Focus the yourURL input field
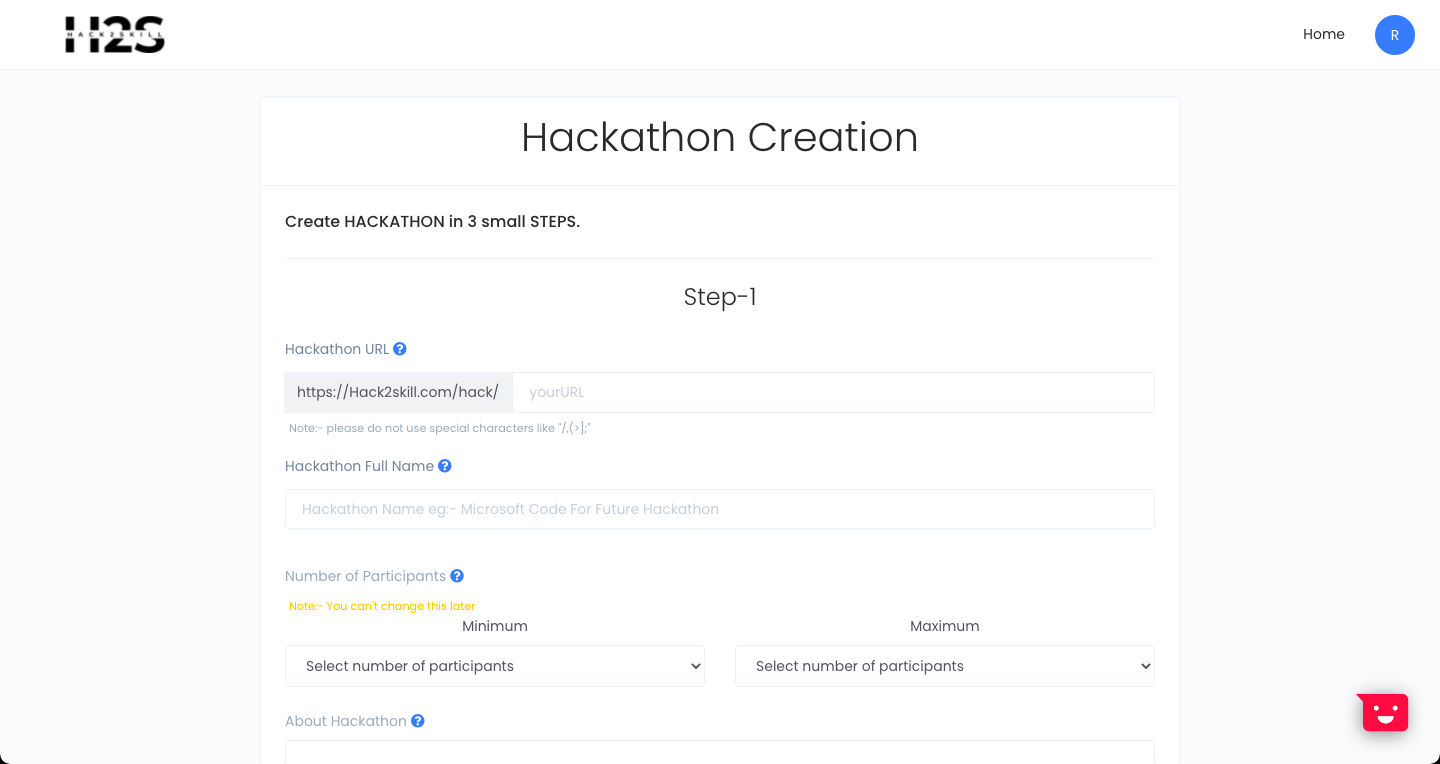The image size is (1440, 764). click(x=832, y=393)
